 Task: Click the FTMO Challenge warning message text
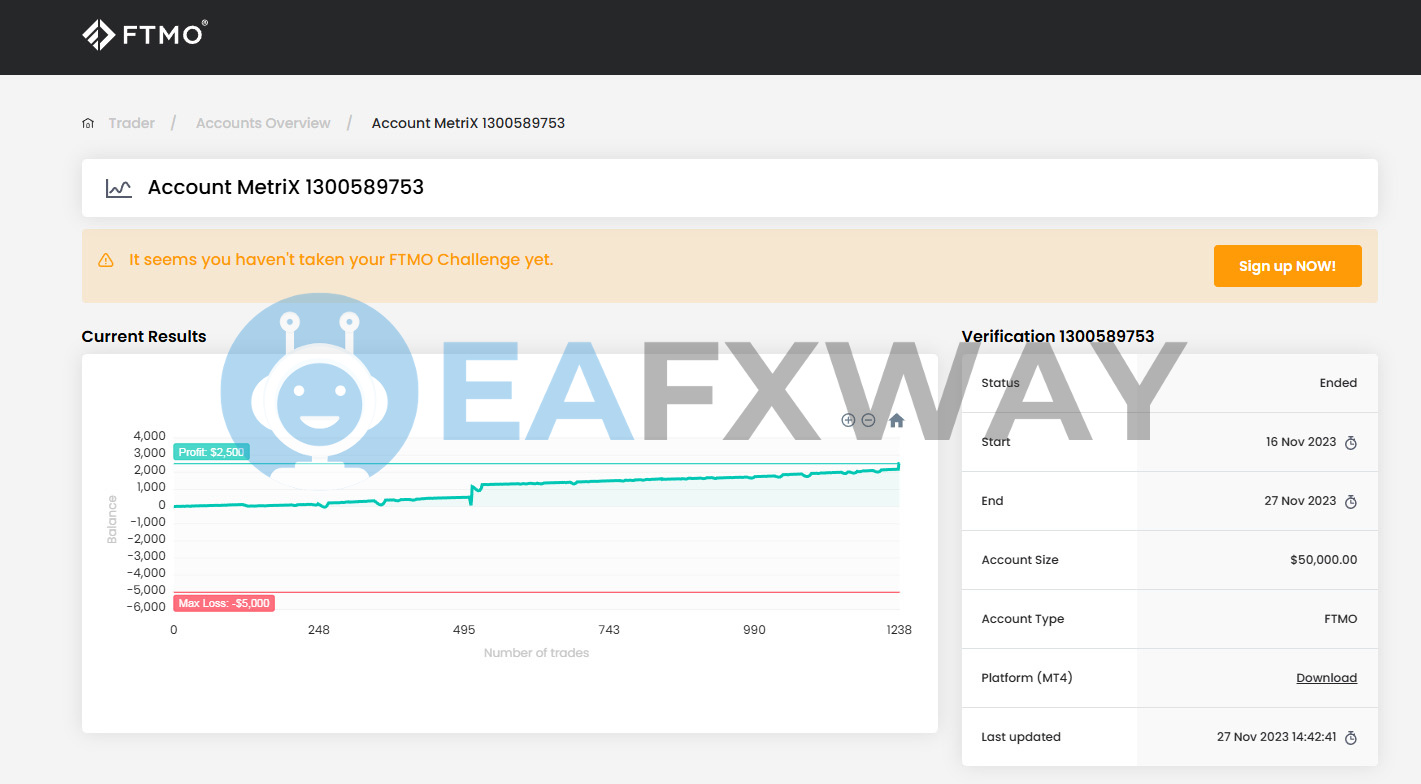click(341, 260)
